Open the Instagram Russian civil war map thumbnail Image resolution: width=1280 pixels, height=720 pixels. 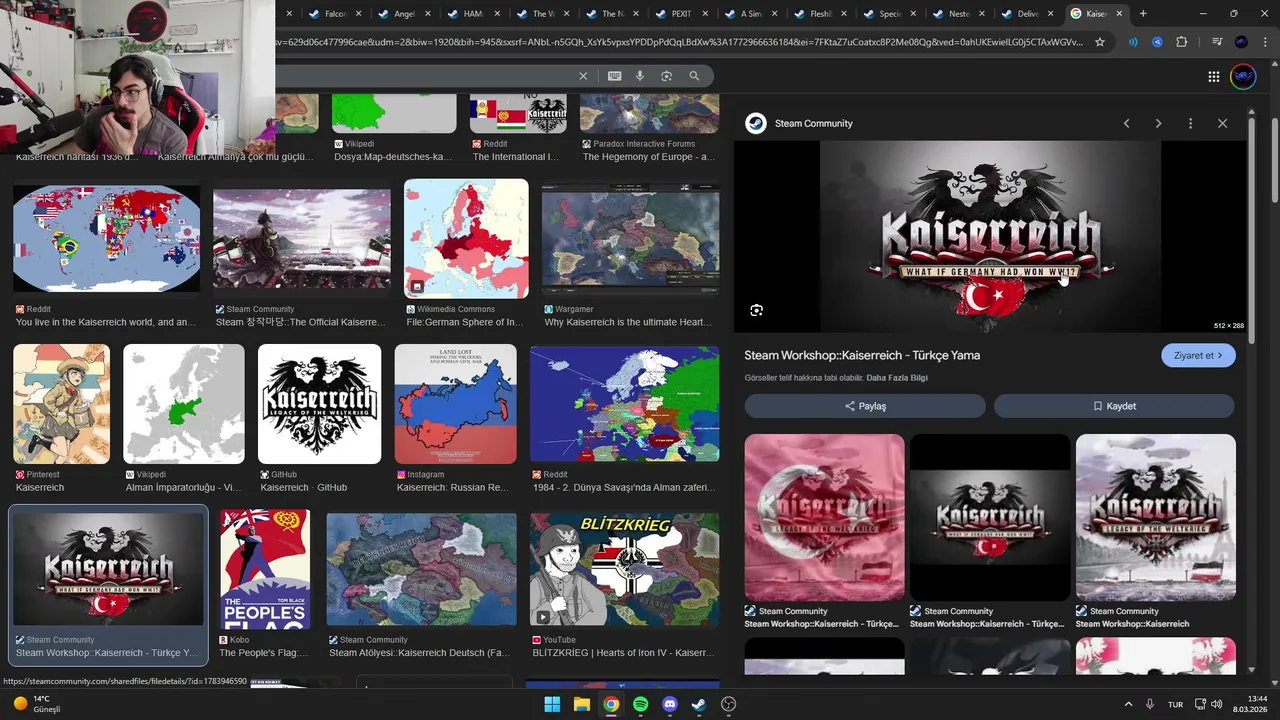456,404
